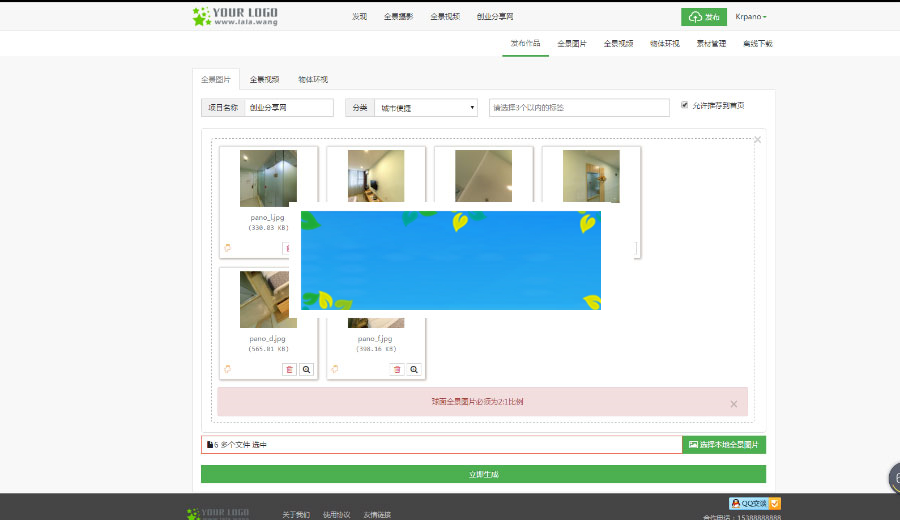
Task: Toggle 允许推荐到首页 checkbox
Action: [685, 105]
